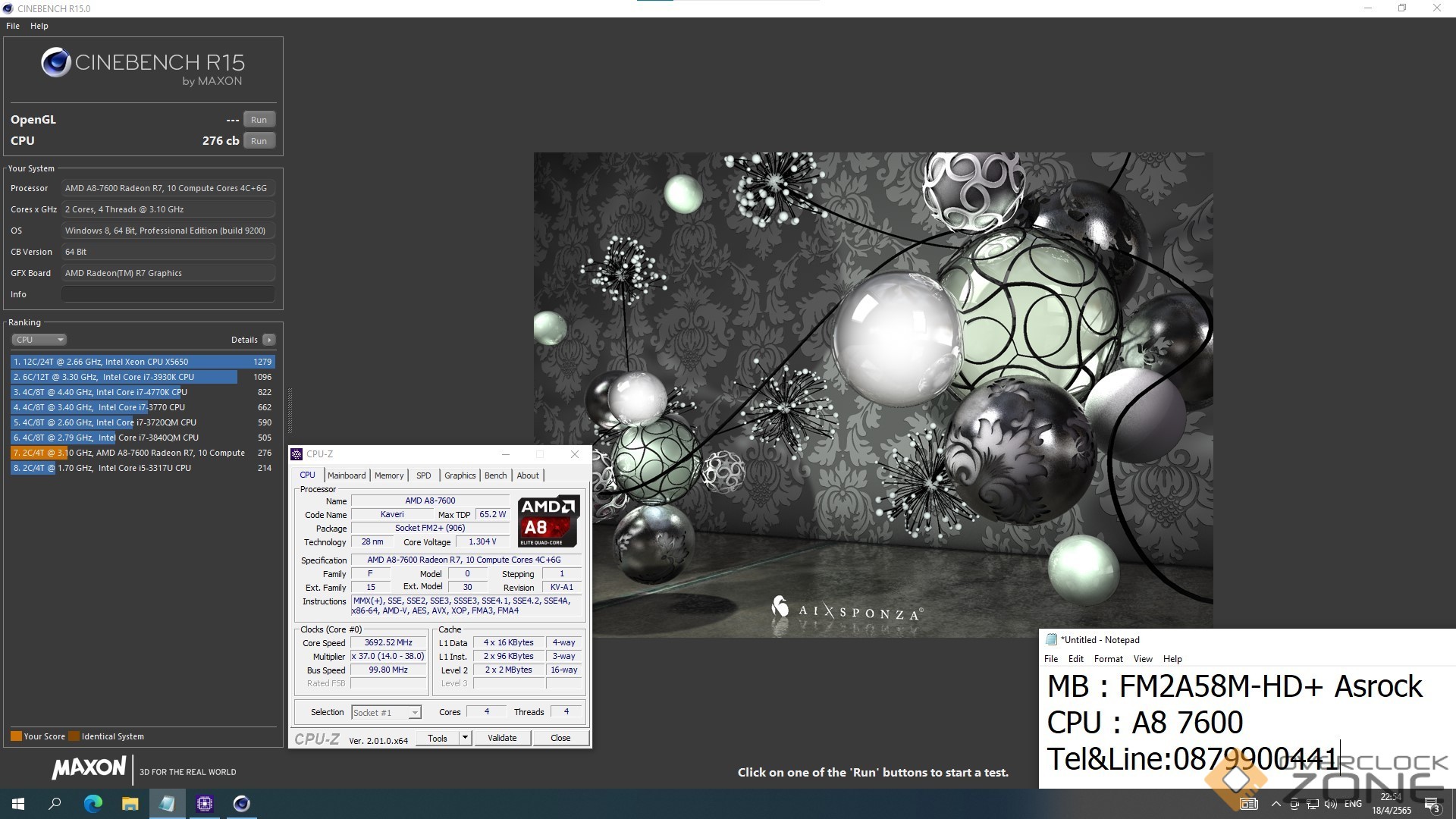Open the CPU ranking type dropdown
Viewport: 1456px width, 819px height.
click(x=39, y=340)
